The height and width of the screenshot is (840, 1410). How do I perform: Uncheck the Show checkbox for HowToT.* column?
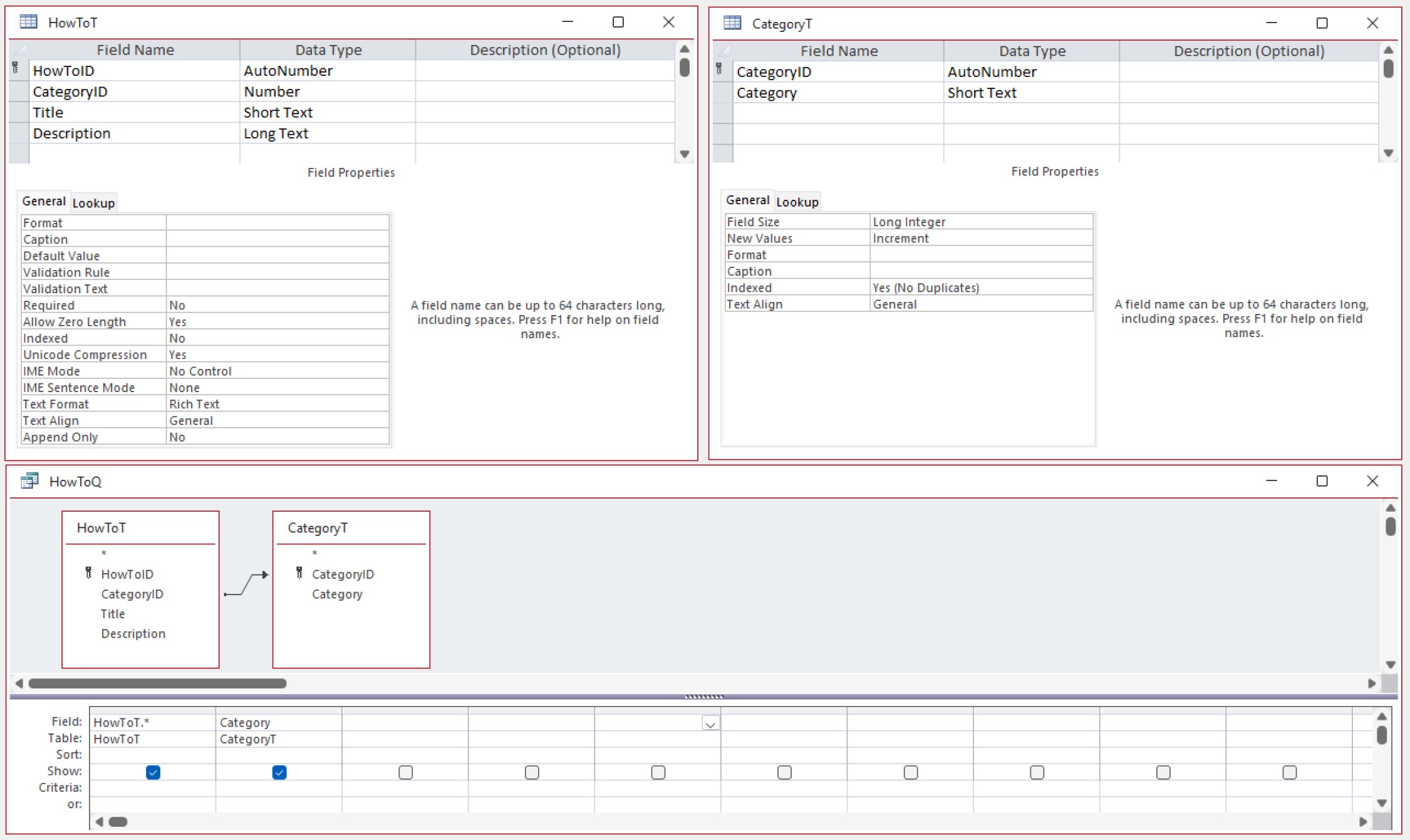click(x=153, y=772)
